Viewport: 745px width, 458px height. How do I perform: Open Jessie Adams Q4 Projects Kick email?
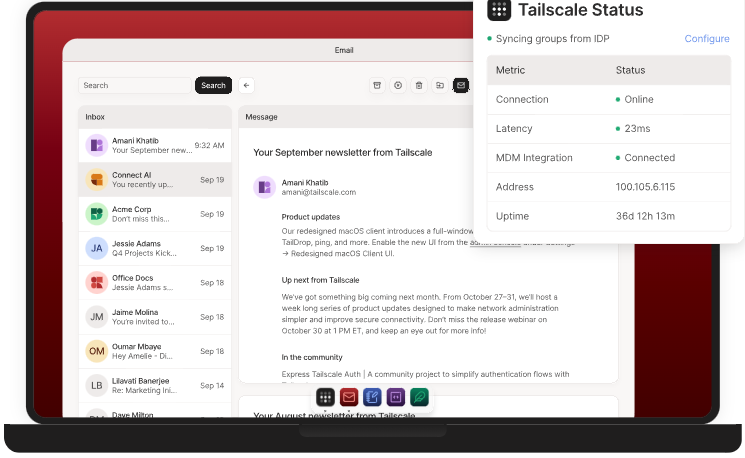coord(155,248)
